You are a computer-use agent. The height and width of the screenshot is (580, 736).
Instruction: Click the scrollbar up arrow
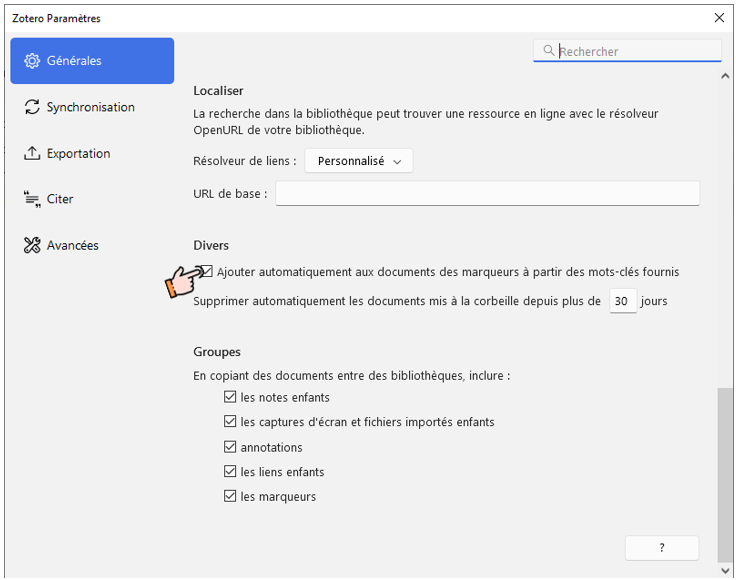click(x=725, y=76)
